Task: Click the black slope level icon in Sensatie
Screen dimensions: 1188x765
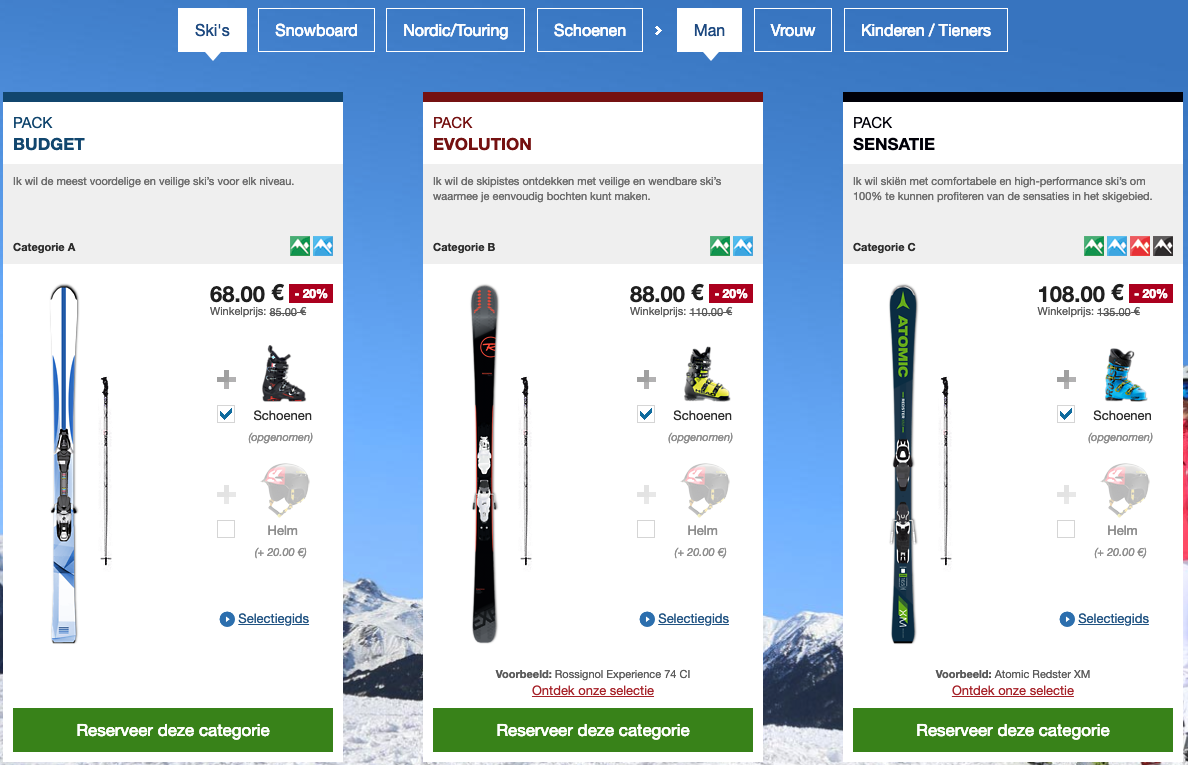Action: tap(1163, 246)
